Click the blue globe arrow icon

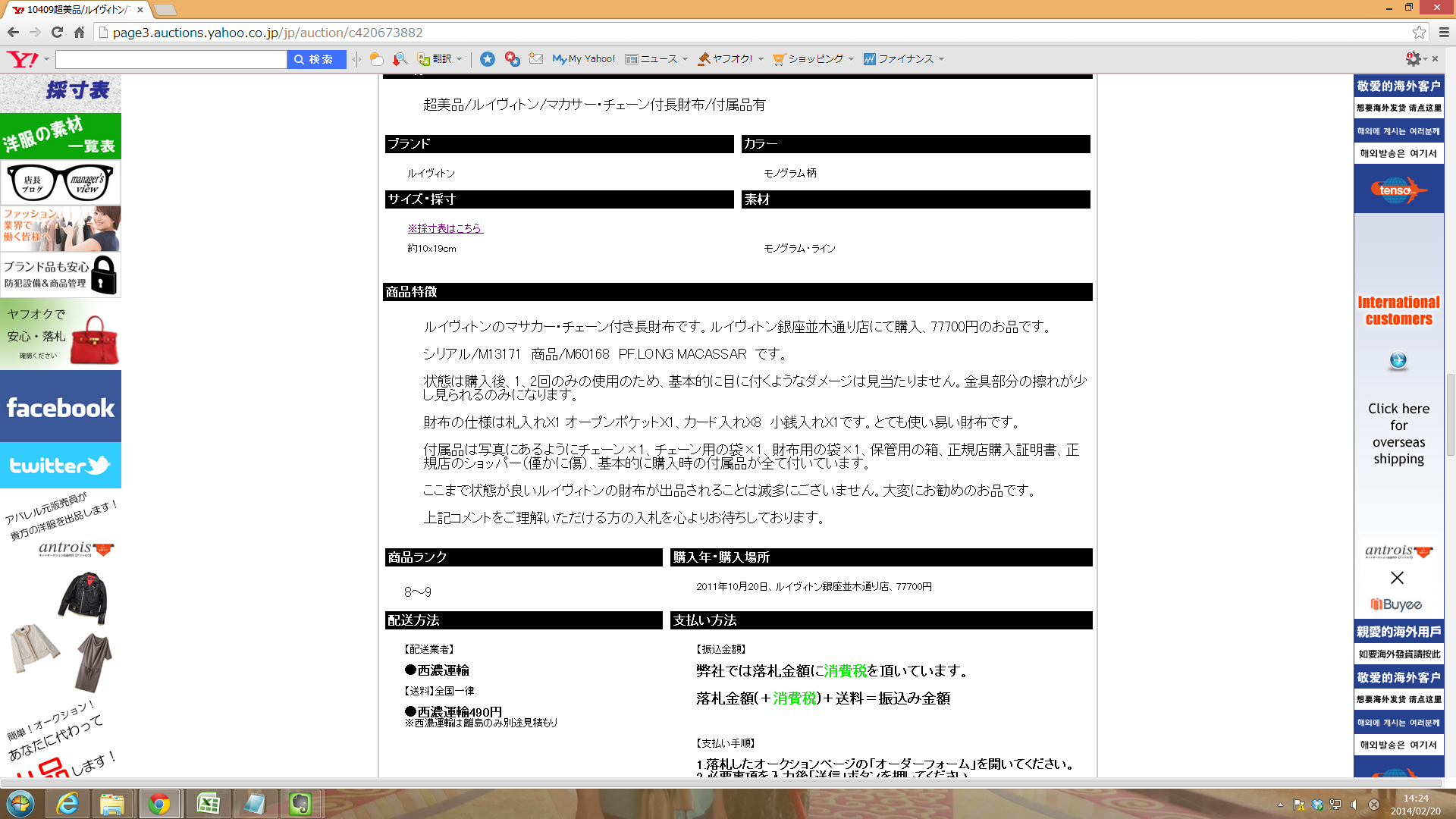pos(1398,360)
